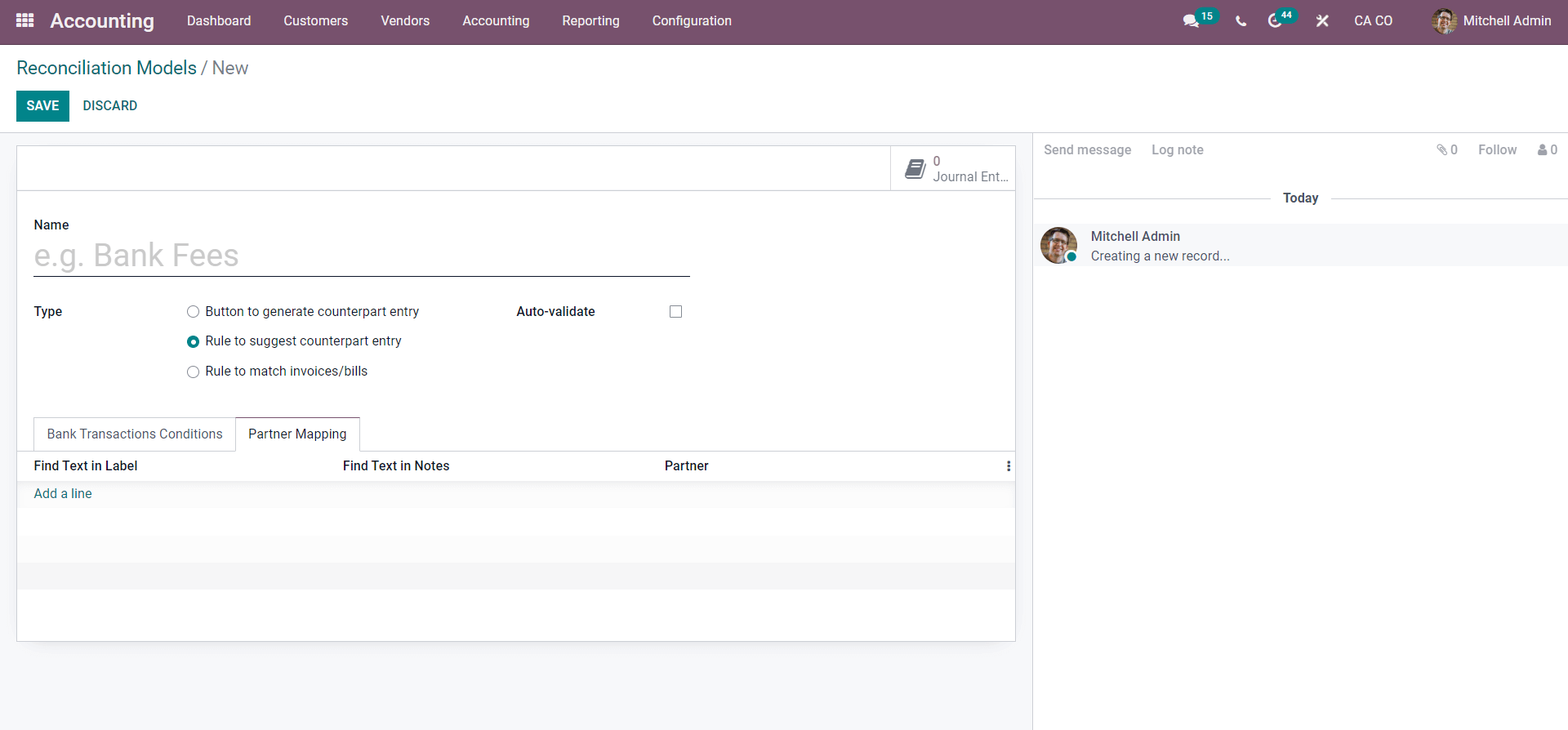This screenshot has height=730, width=1568.
Task: Switch to Bank Transactions Conditions tab
Action: click(135, 434)
